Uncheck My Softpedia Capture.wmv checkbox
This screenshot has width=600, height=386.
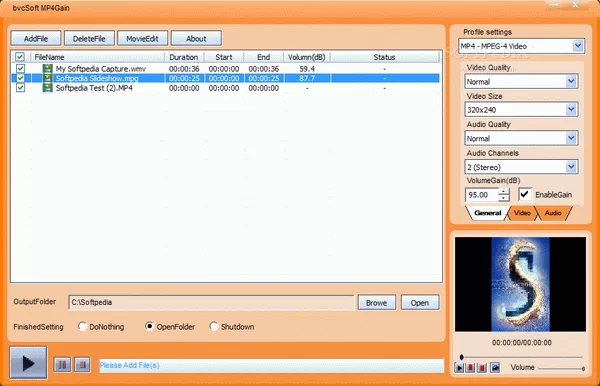point(20,68)
